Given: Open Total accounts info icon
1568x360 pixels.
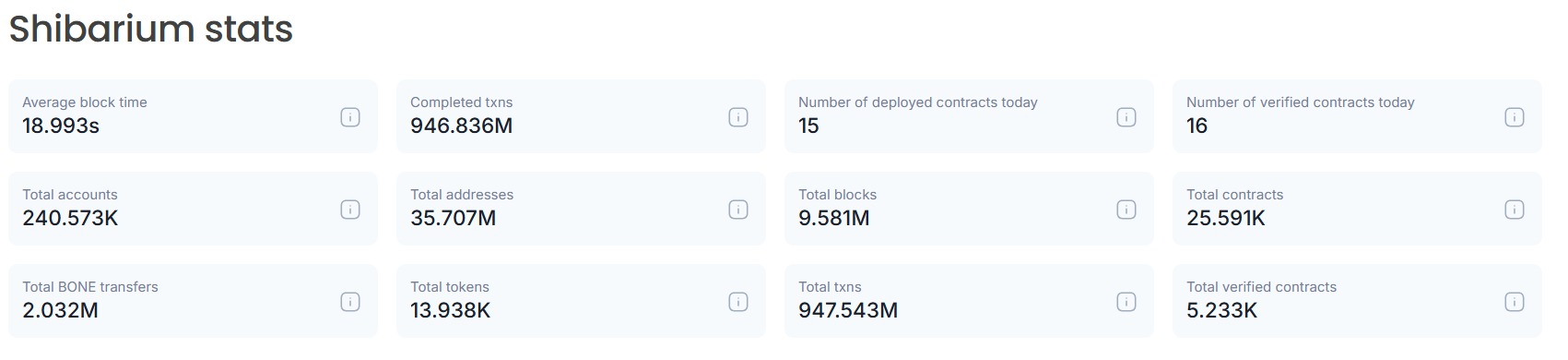Looking at the screenshot, I should (x=350, y=210).
